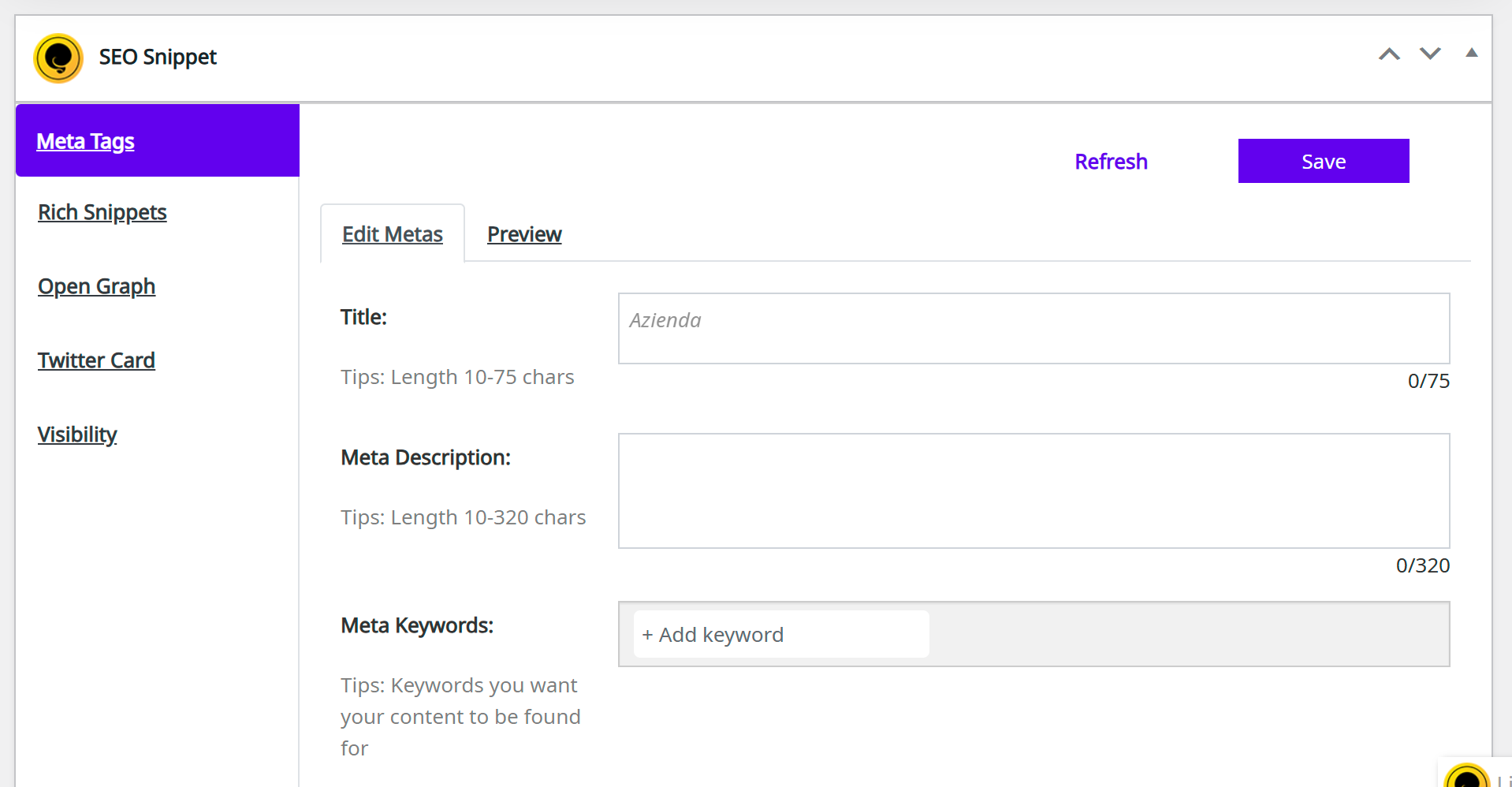Focus the Title input with Azienda placeholder

click(1033, 328)
